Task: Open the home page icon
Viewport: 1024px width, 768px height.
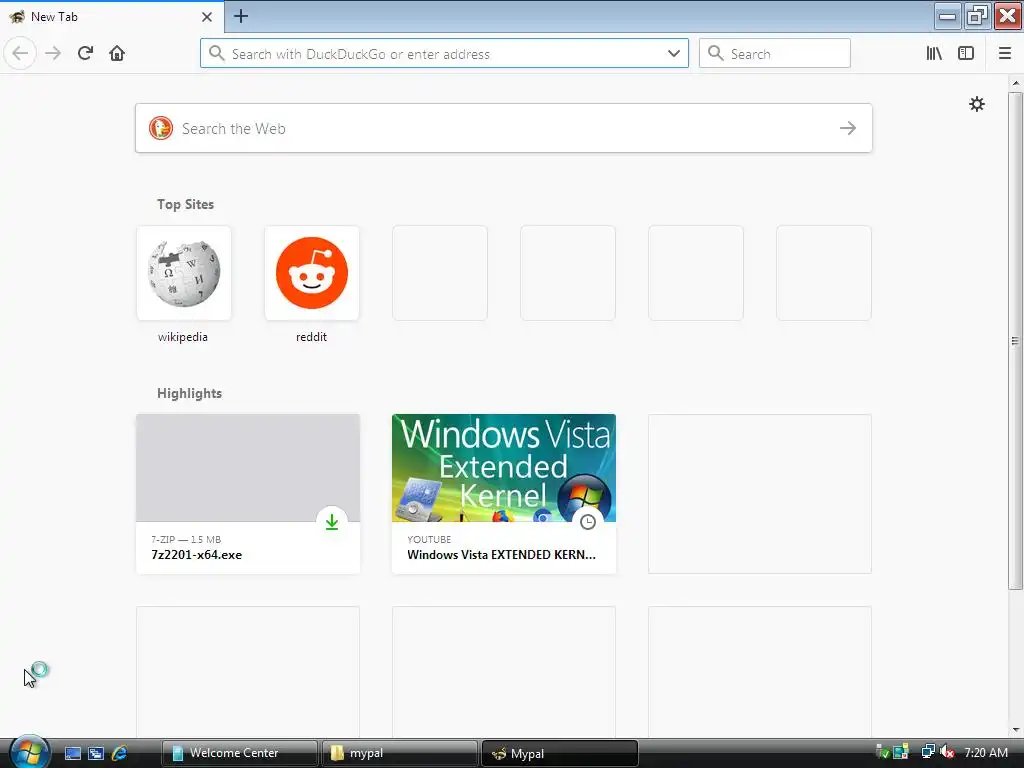Action: tap(117, 53)
